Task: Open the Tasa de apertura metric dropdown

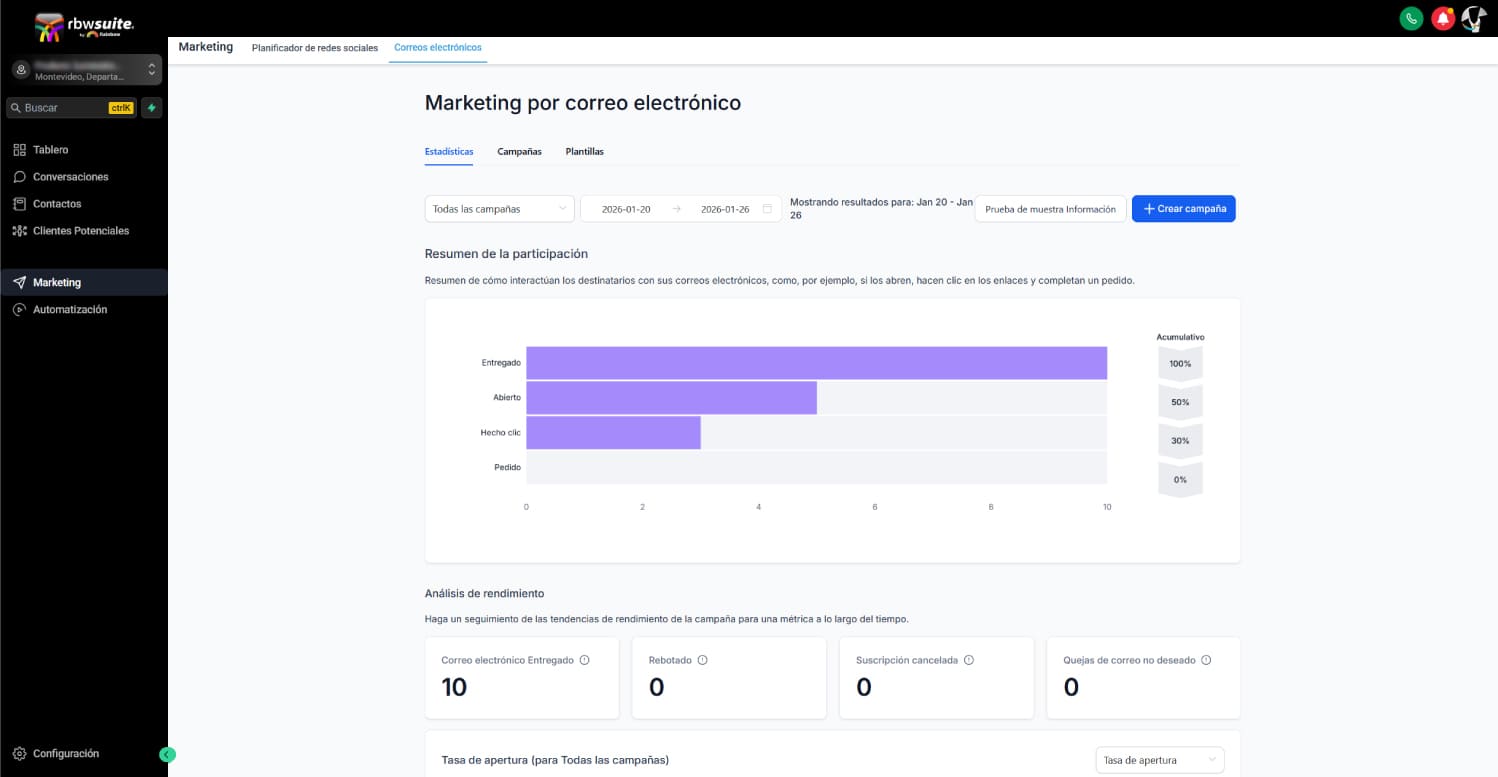Action: tap(1160, 761)
